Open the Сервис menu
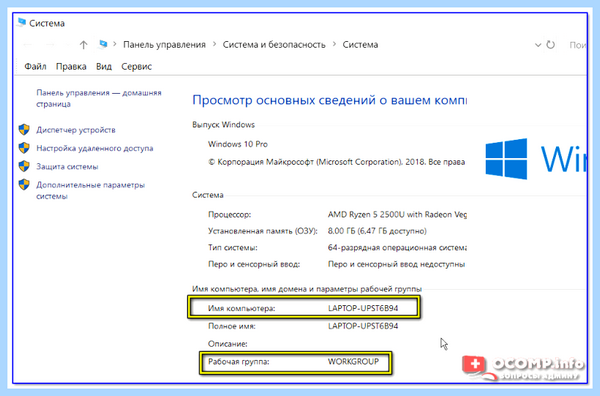The image size is (600, 396). click(x=137, y=67)
